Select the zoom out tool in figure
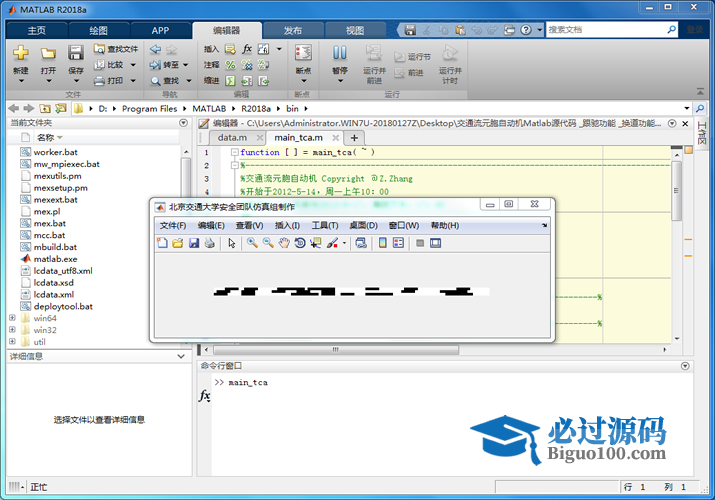Image resolution: width=715 pixels, height=500 pixels. pos(268,243)
